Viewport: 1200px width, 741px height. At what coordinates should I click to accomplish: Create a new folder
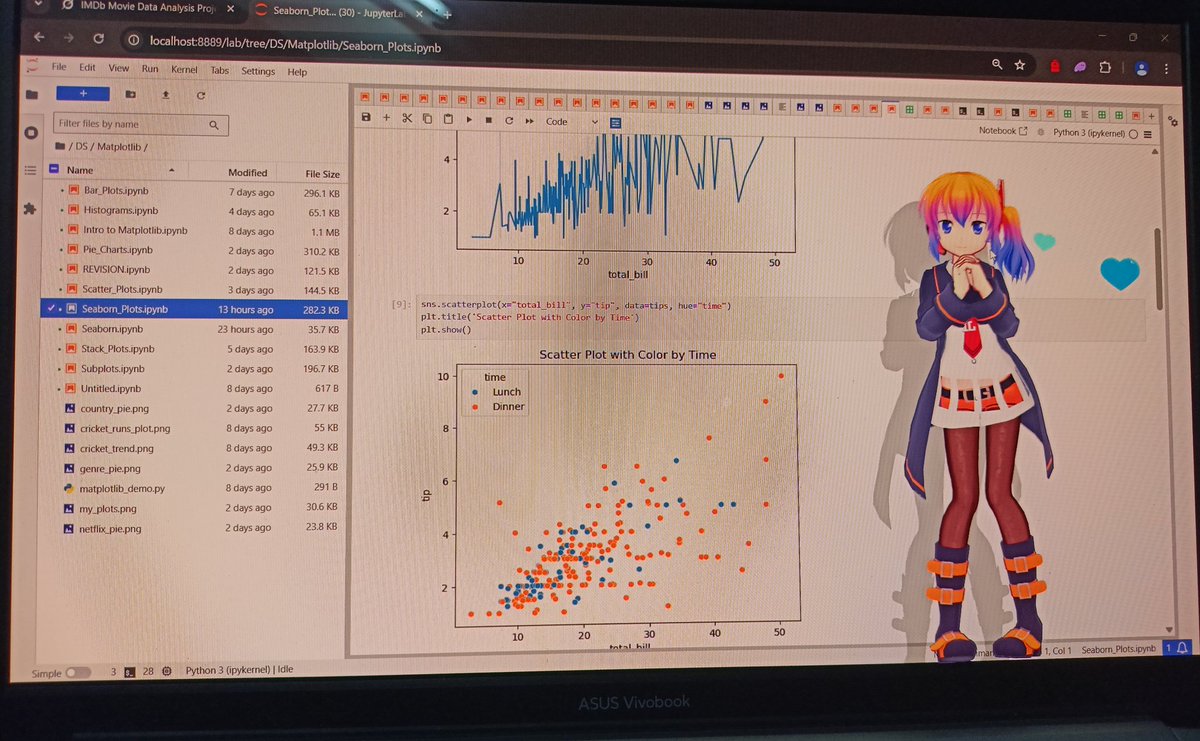pyautogui.click(x=131, y=94)
